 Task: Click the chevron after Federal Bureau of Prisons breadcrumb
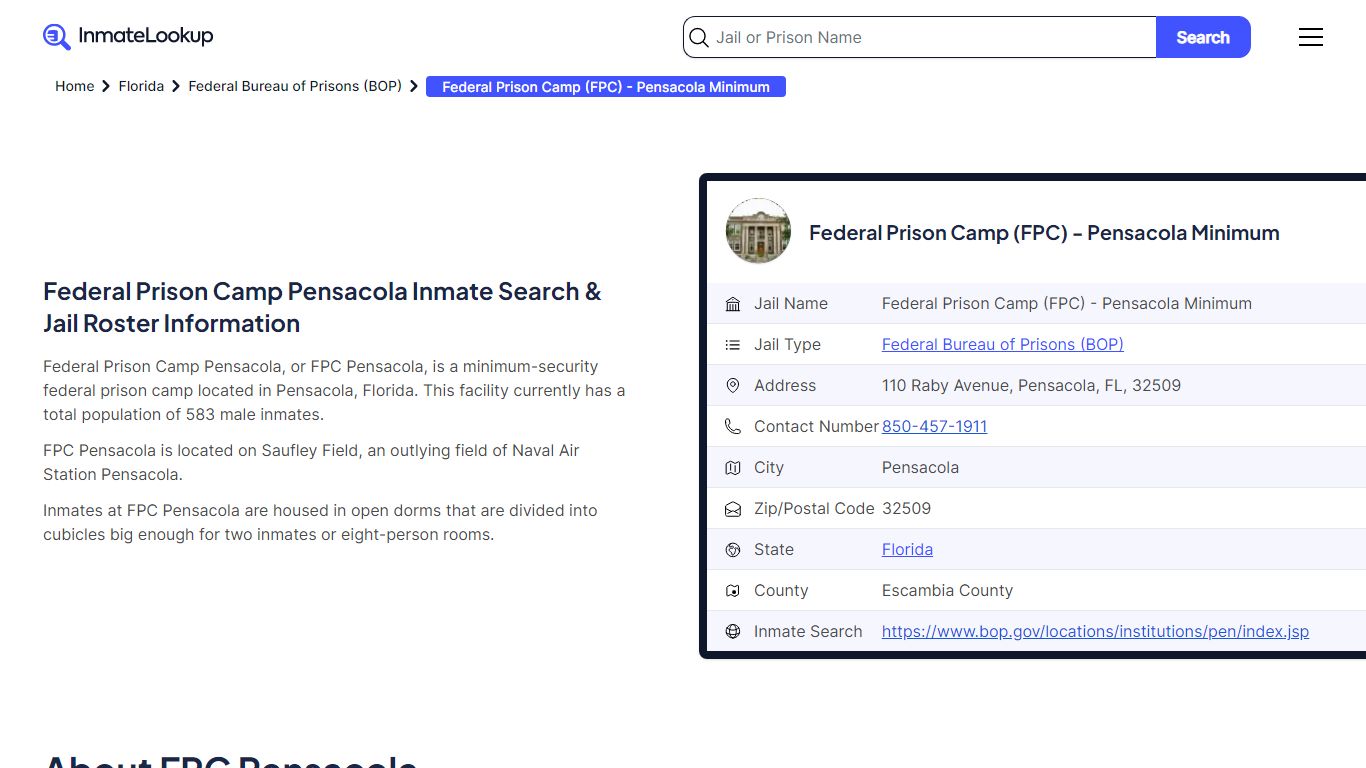tap(414, 87)
